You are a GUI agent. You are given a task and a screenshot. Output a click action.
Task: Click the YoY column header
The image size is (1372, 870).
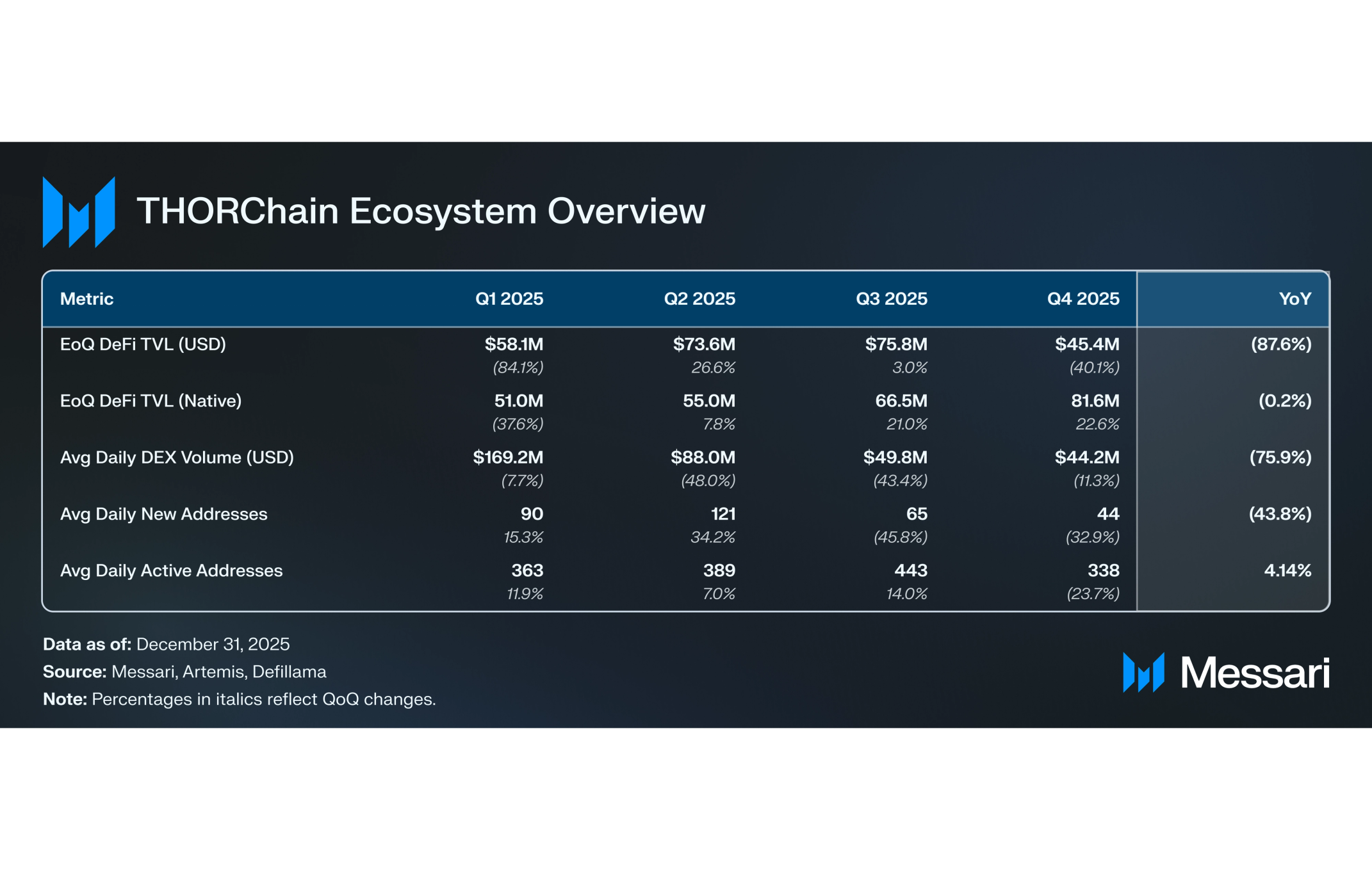(1294, 299)
